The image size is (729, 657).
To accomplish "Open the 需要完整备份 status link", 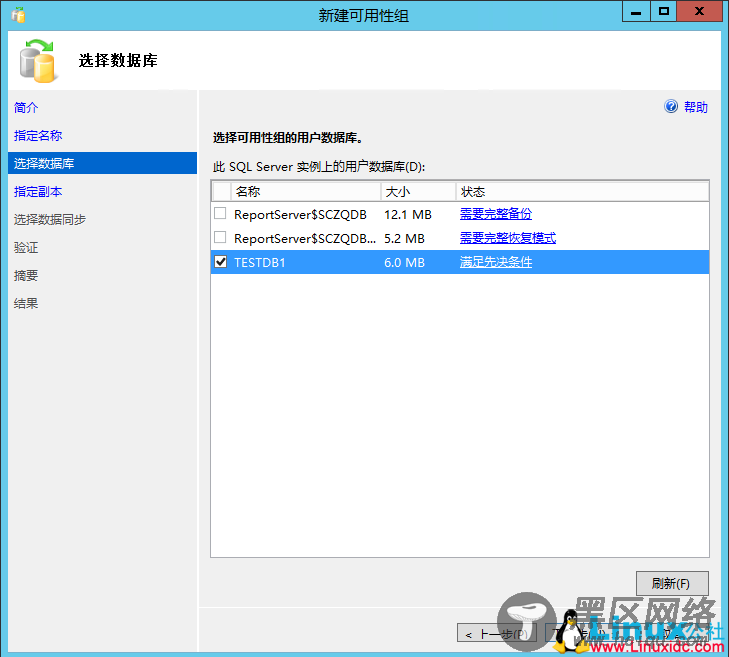I will pyautogui.click(x=496, y=214).
